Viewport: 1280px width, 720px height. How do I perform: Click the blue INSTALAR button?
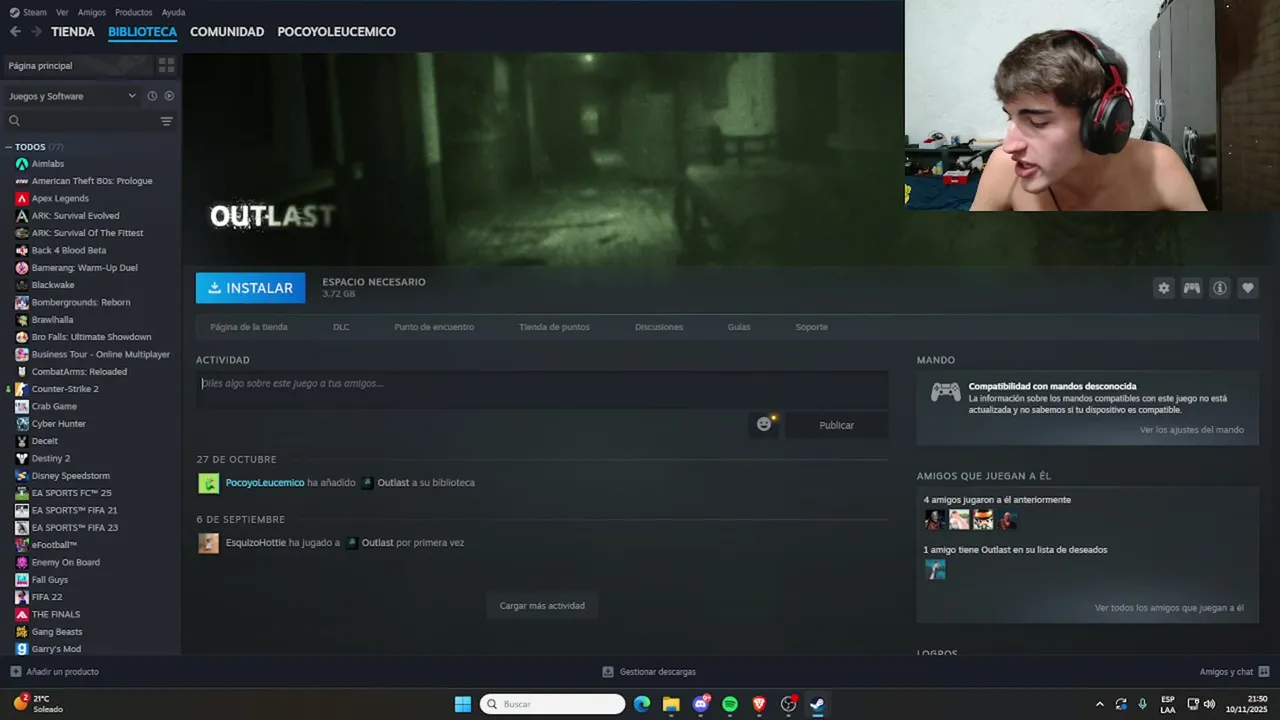pos(251,288)
